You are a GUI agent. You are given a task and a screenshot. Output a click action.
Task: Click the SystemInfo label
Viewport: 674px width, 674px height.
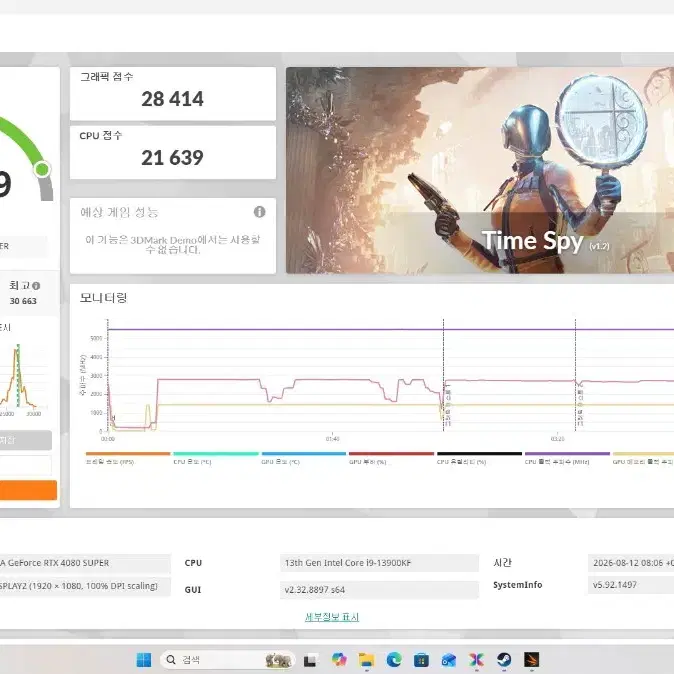pyautogui.click(x=518, y=585)
